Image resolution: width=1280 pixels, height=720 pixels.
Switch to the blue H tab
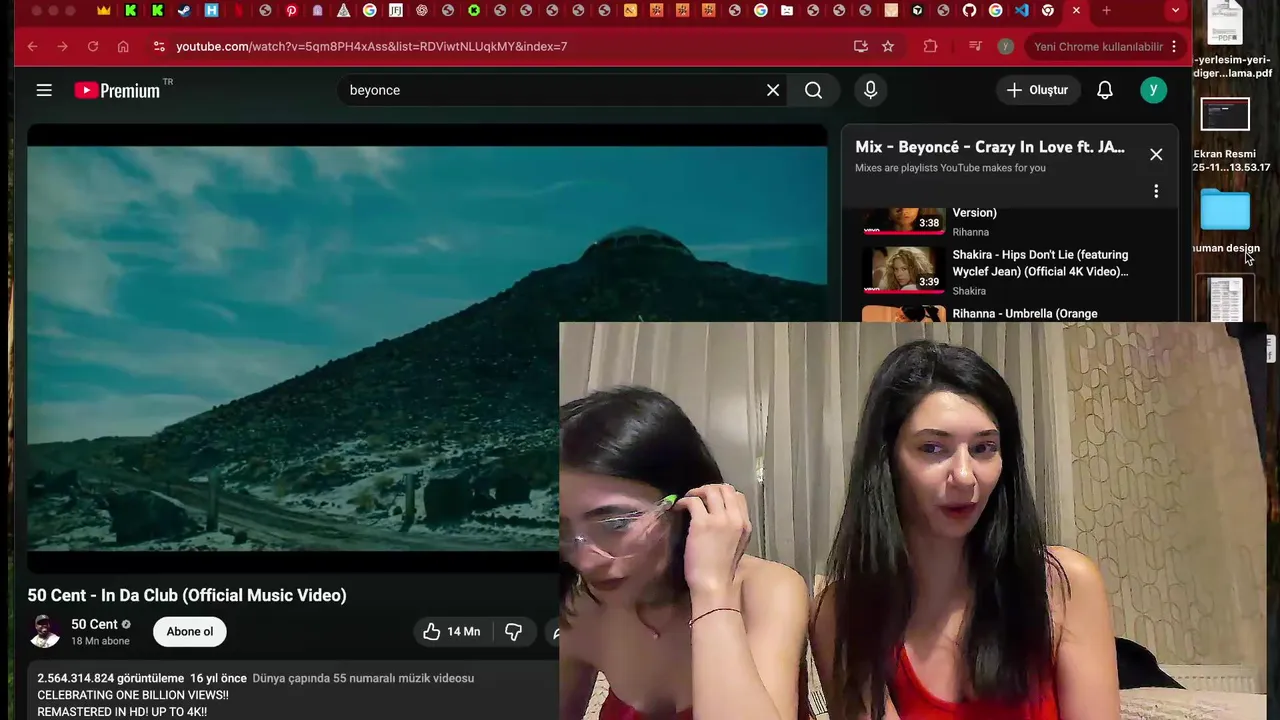click(211, 10)
